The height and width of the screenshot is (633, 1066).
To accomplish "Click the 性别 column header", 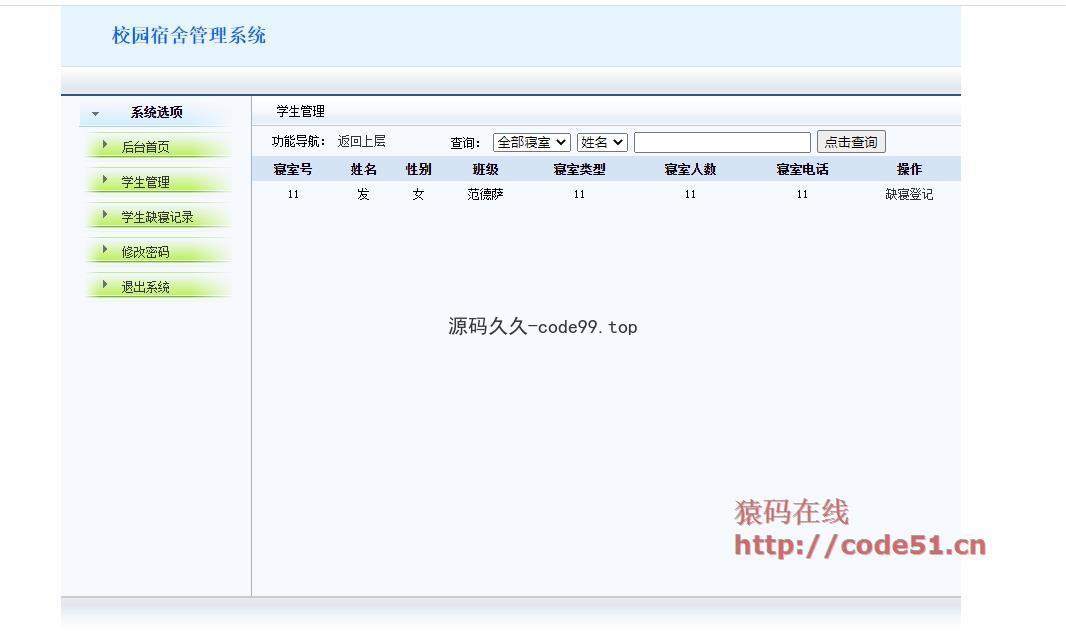I will [x=418, y=170].
